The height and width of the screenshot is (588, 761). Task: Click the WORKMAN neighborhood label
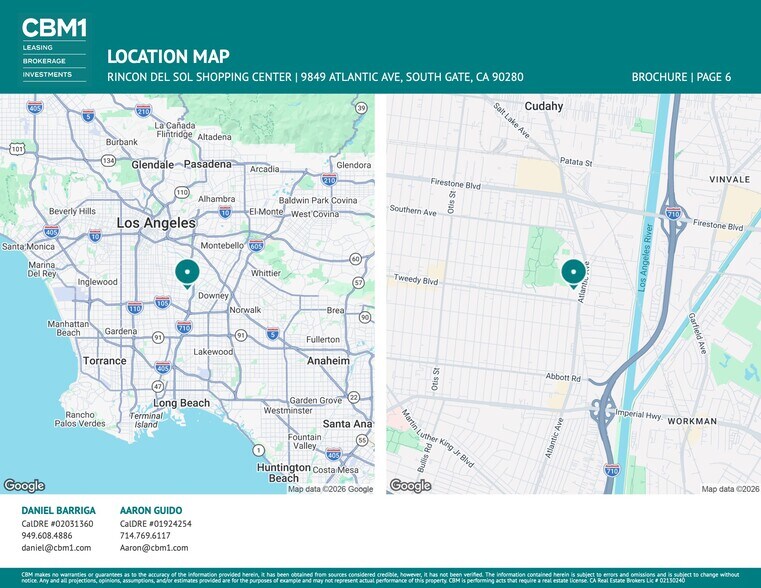coord(692,421)
